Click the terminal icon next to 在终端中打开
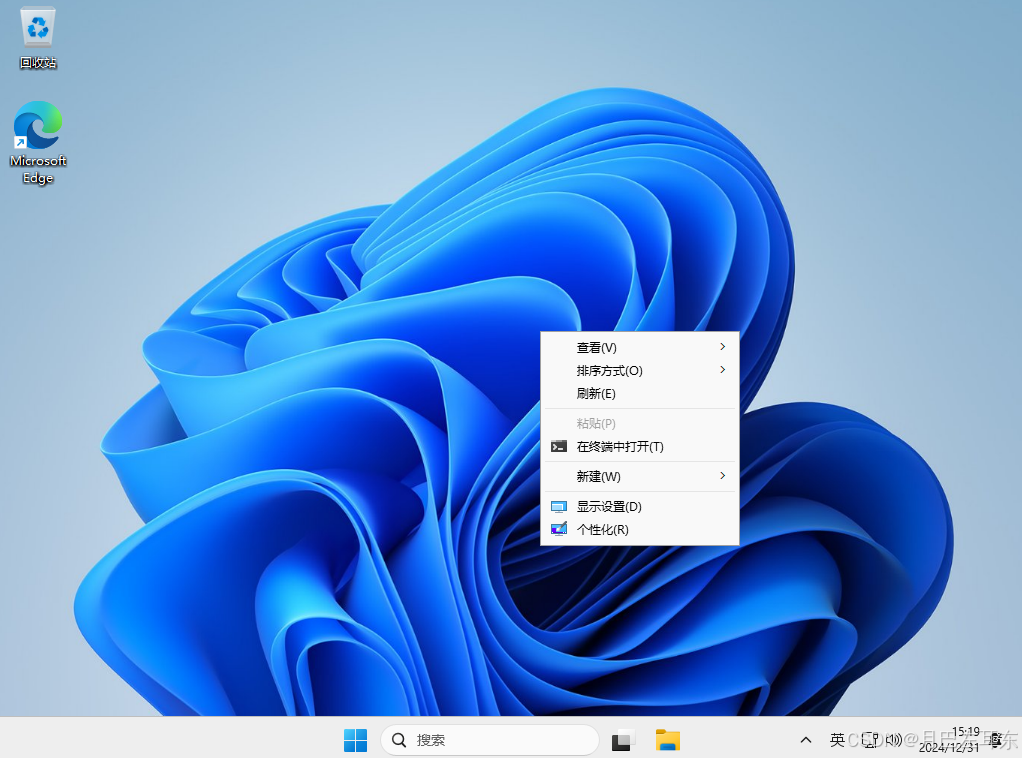 [559, 446]
